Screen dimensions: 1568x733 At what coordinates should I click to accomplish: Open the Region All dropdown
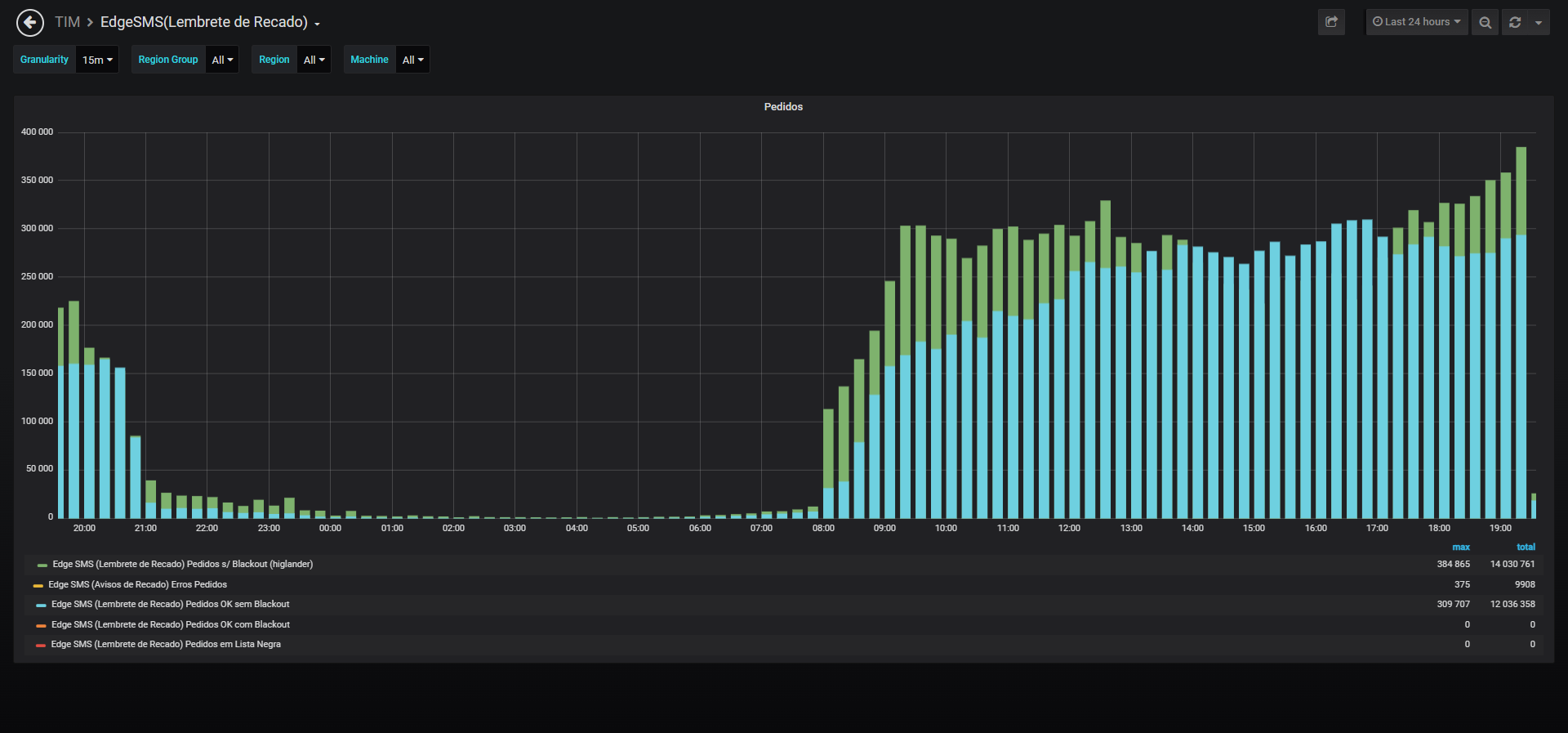(314, 60)
